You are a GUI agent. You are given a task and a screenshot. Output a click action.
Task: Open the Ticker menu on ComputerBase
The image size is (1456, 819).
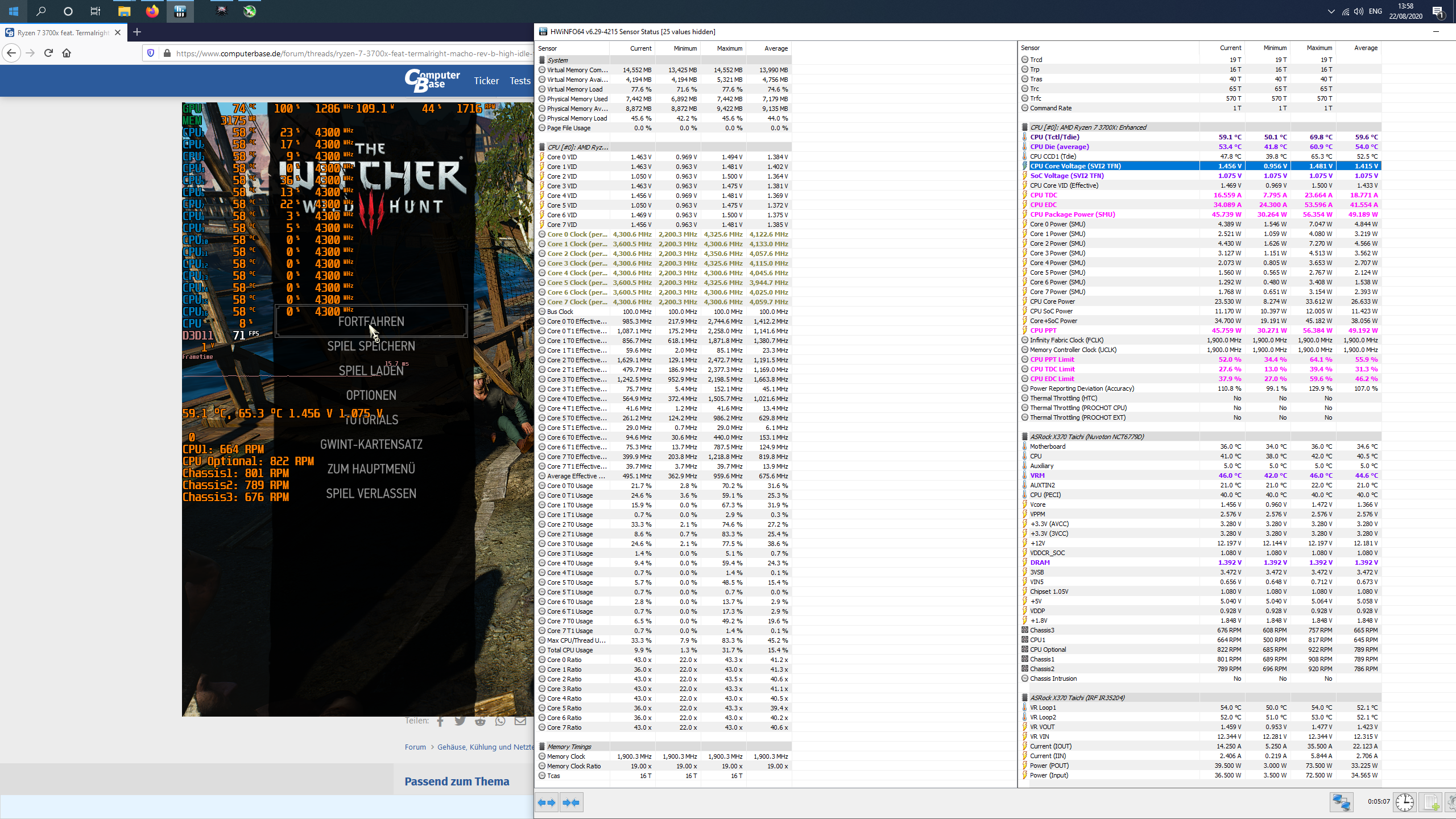(x=486, y=81)
